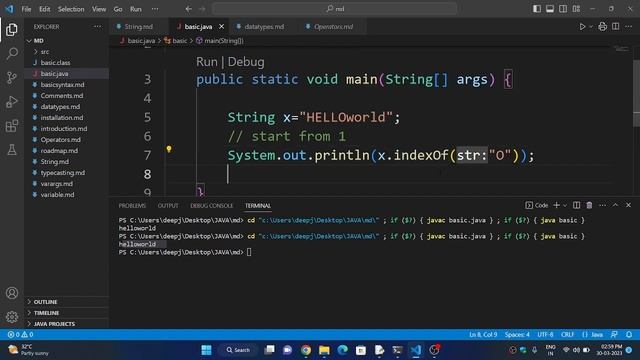
Task: Split the terminal icon
Action: (576, 205)
